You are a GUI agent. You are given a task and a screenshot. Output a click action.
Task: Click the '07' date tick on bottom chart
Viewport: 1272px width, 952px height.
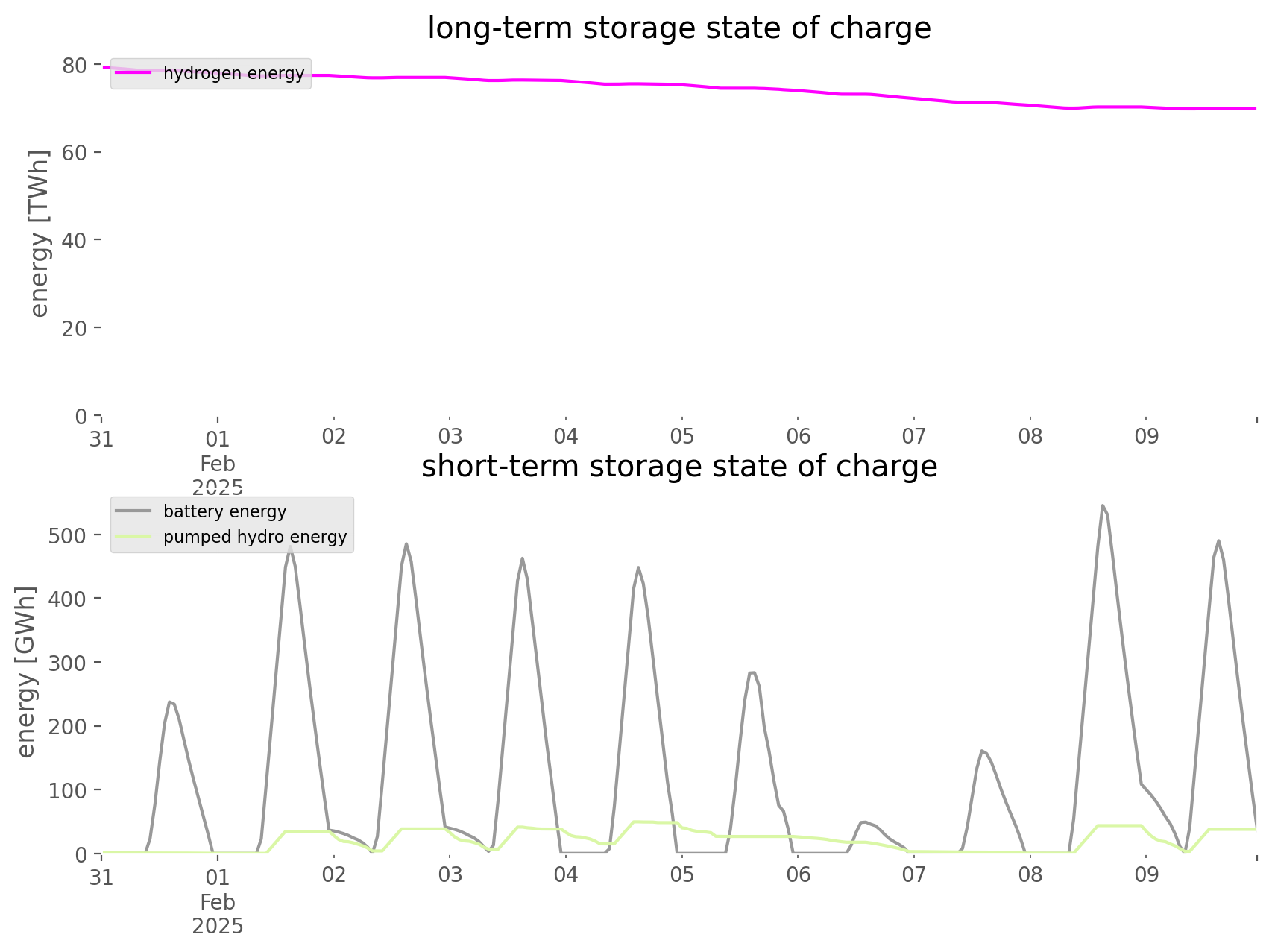pos(914,875)
